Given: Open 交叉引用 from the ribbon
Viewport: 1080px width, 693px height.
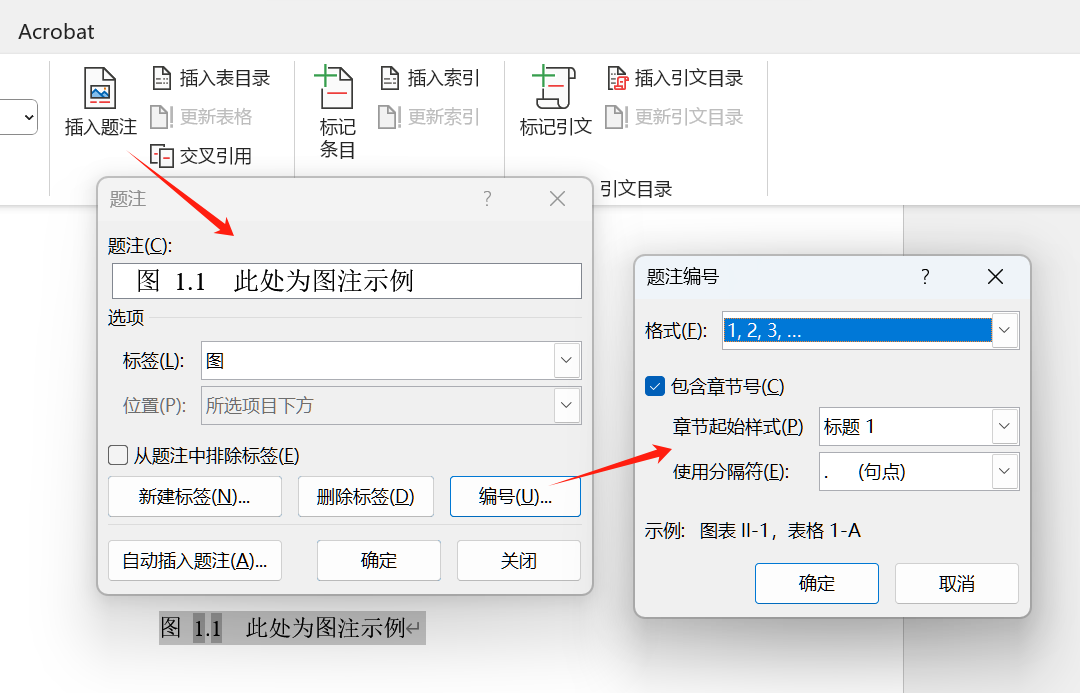Looking at the screenshot, I should point(201,156).
